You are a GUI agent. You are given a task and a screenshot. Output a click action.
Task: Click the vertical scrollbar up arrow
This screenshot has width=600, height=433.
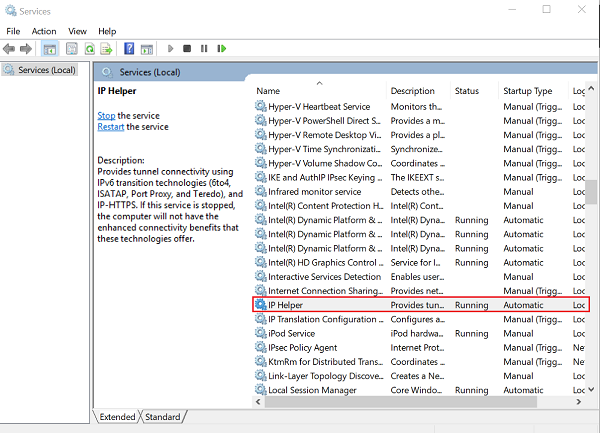(591, 88)
